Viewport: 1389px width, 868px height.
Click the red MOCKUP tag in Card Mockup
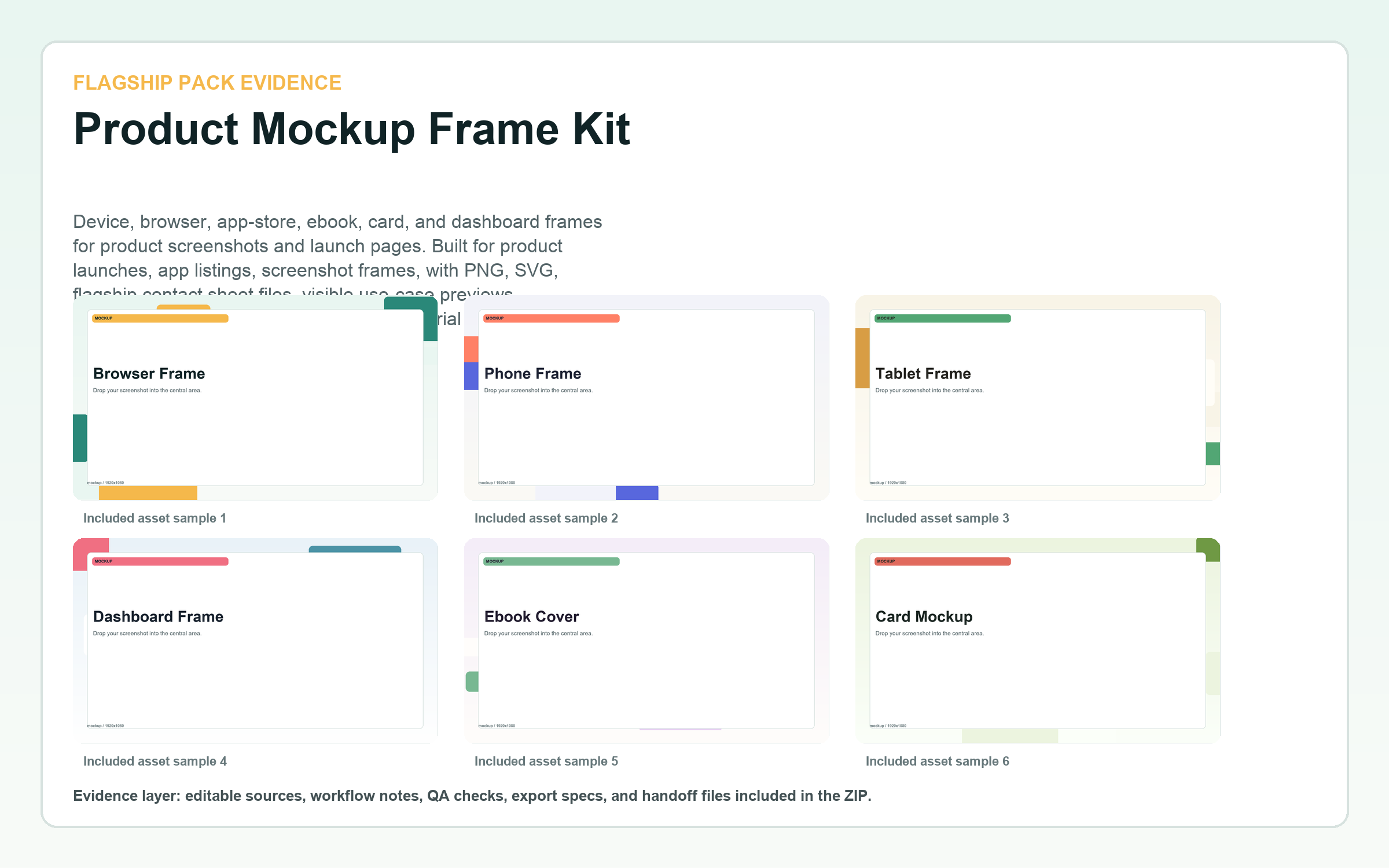pyautogui.click(x=943, y=561)
